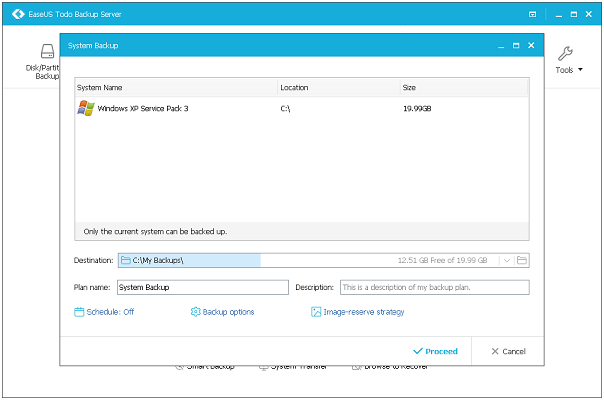Click the C:\ location cell
The image size is (604, 400).
pyautogui.click(x=285, y=109)
